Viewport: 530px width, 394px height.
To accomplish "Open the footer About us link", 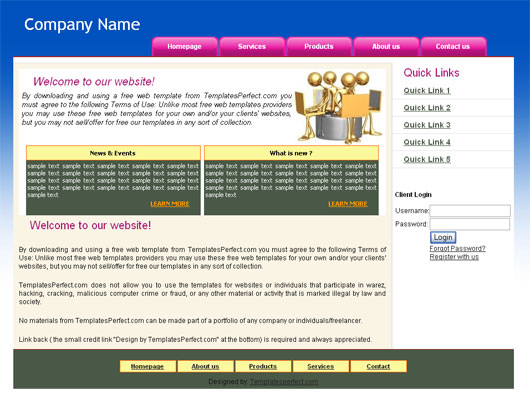I will point(205,366).
